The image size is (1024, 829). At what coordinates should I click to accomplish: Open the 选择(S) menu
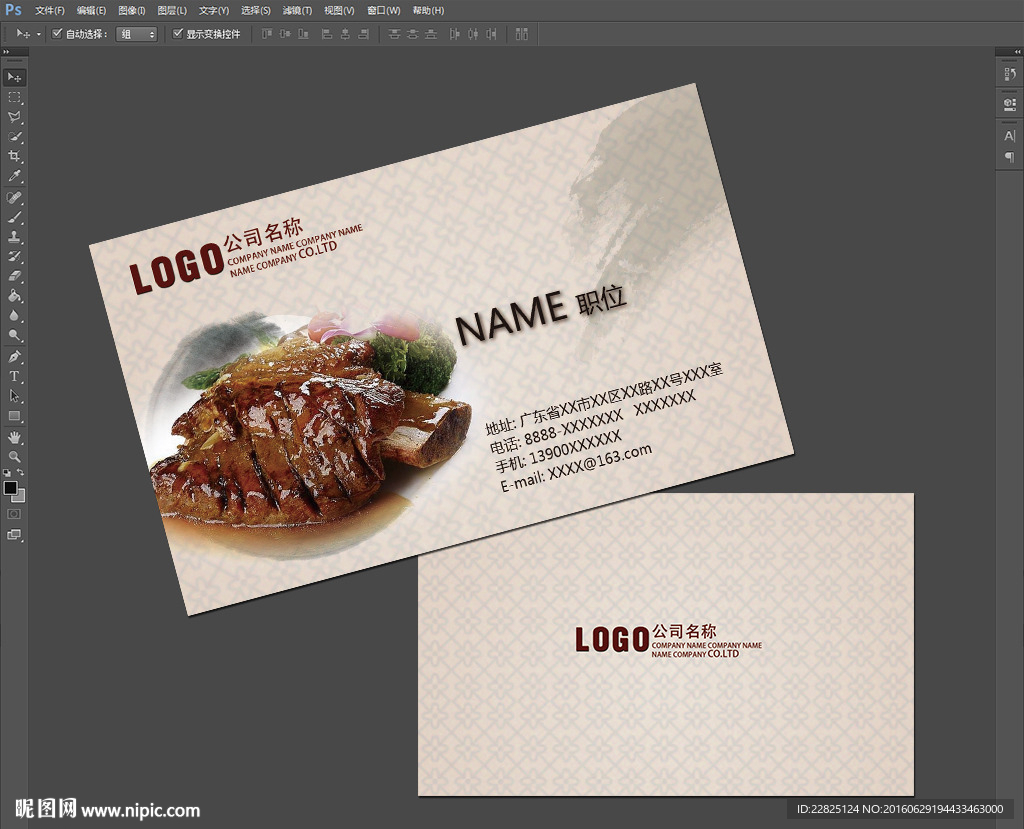(x=255, y=10)
